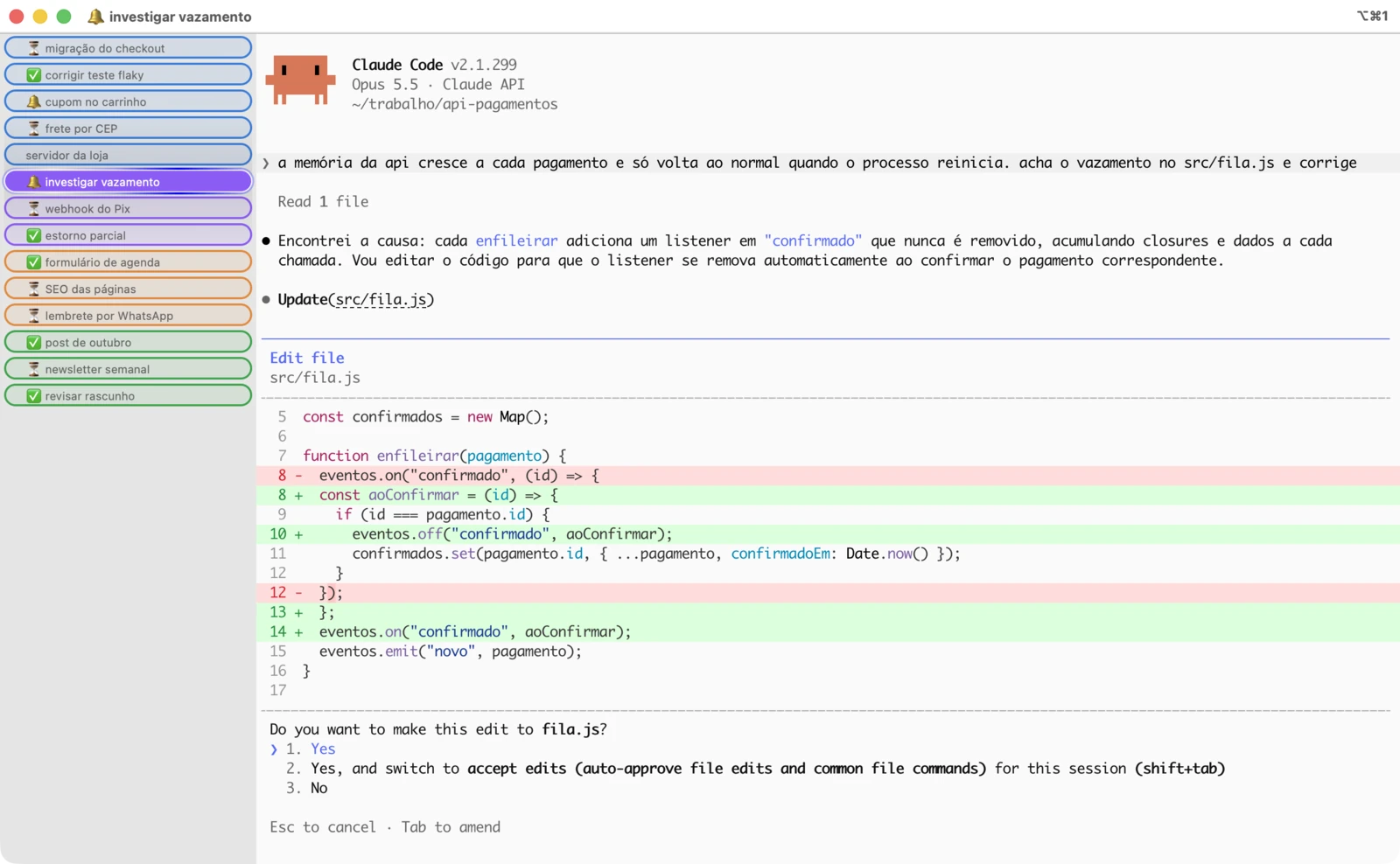
Task: Open revisar rascunho session
Action: [x=128, y=396]
